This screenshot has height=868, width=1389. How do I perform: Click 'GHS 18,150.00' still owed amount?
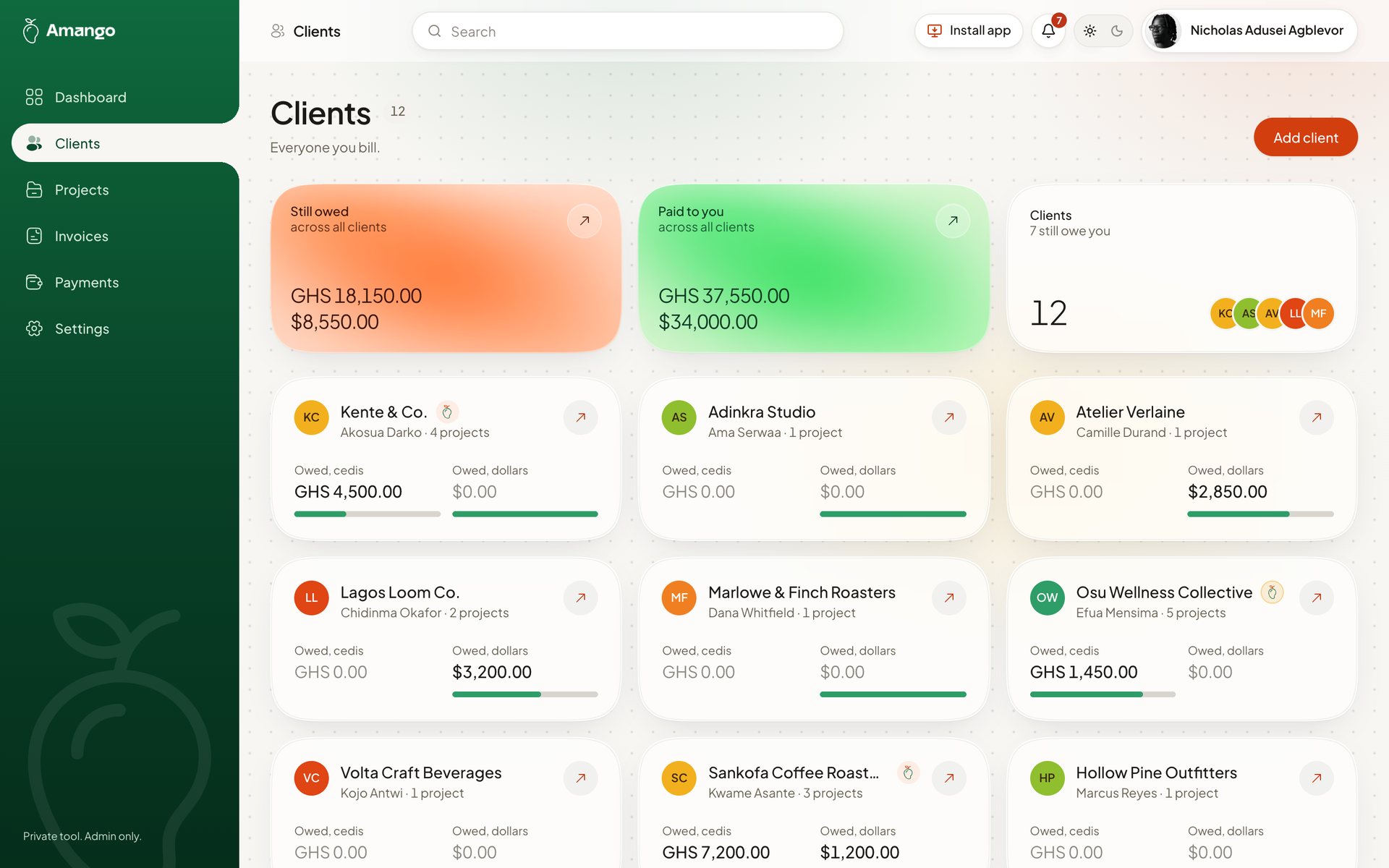[356, 296]
